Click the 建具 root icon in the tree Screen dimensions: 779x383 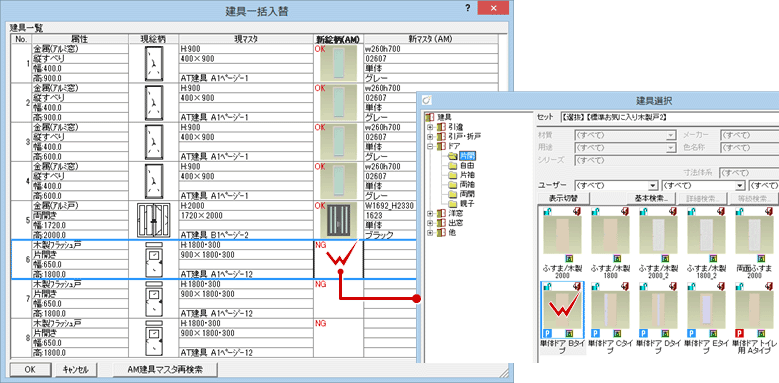point(430,117)
